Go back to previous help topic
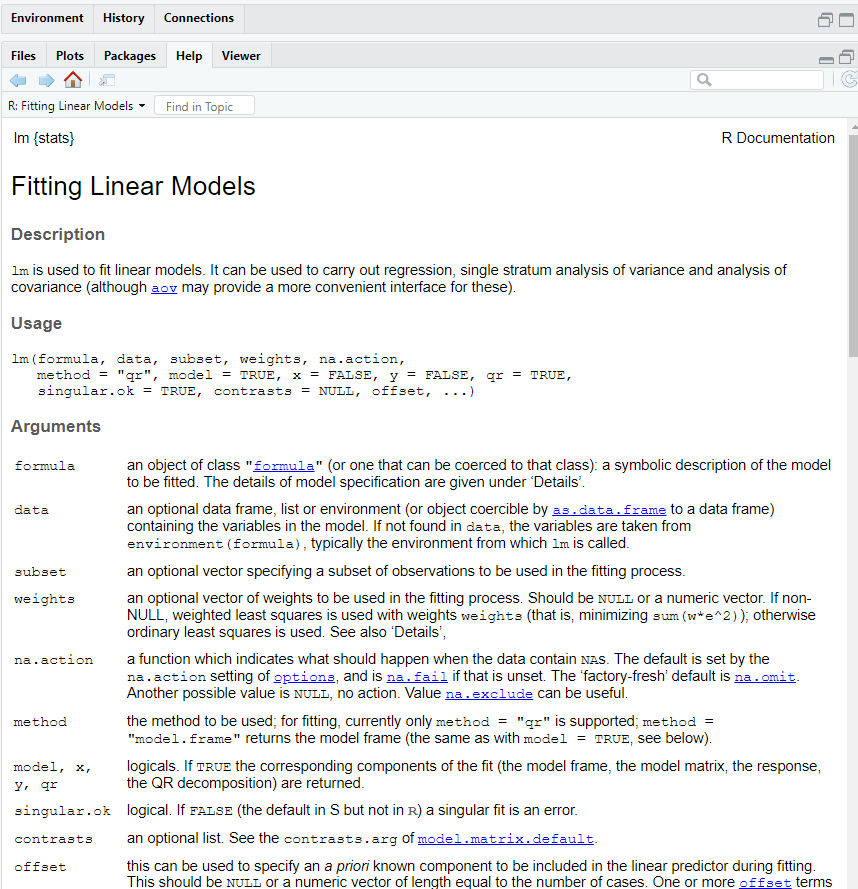This screenshot has width=858, height=889. (18, 80)
